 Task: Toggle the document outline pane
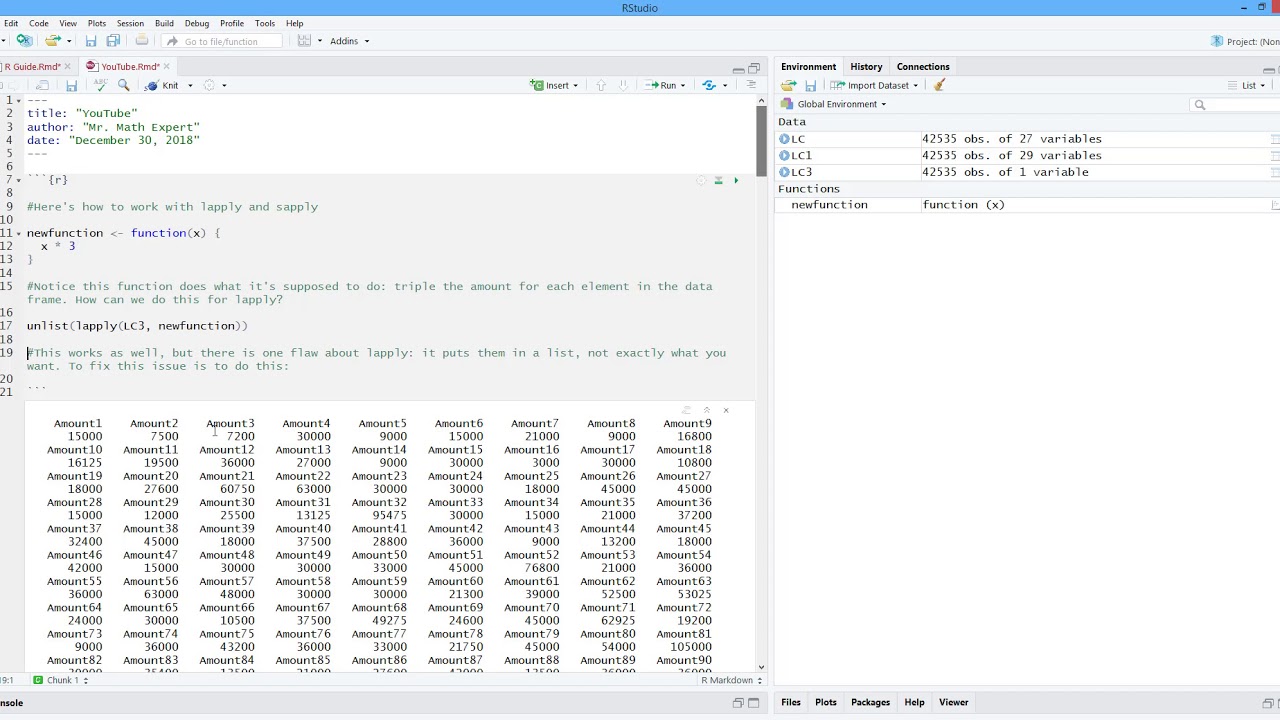[x=751, y=86]
